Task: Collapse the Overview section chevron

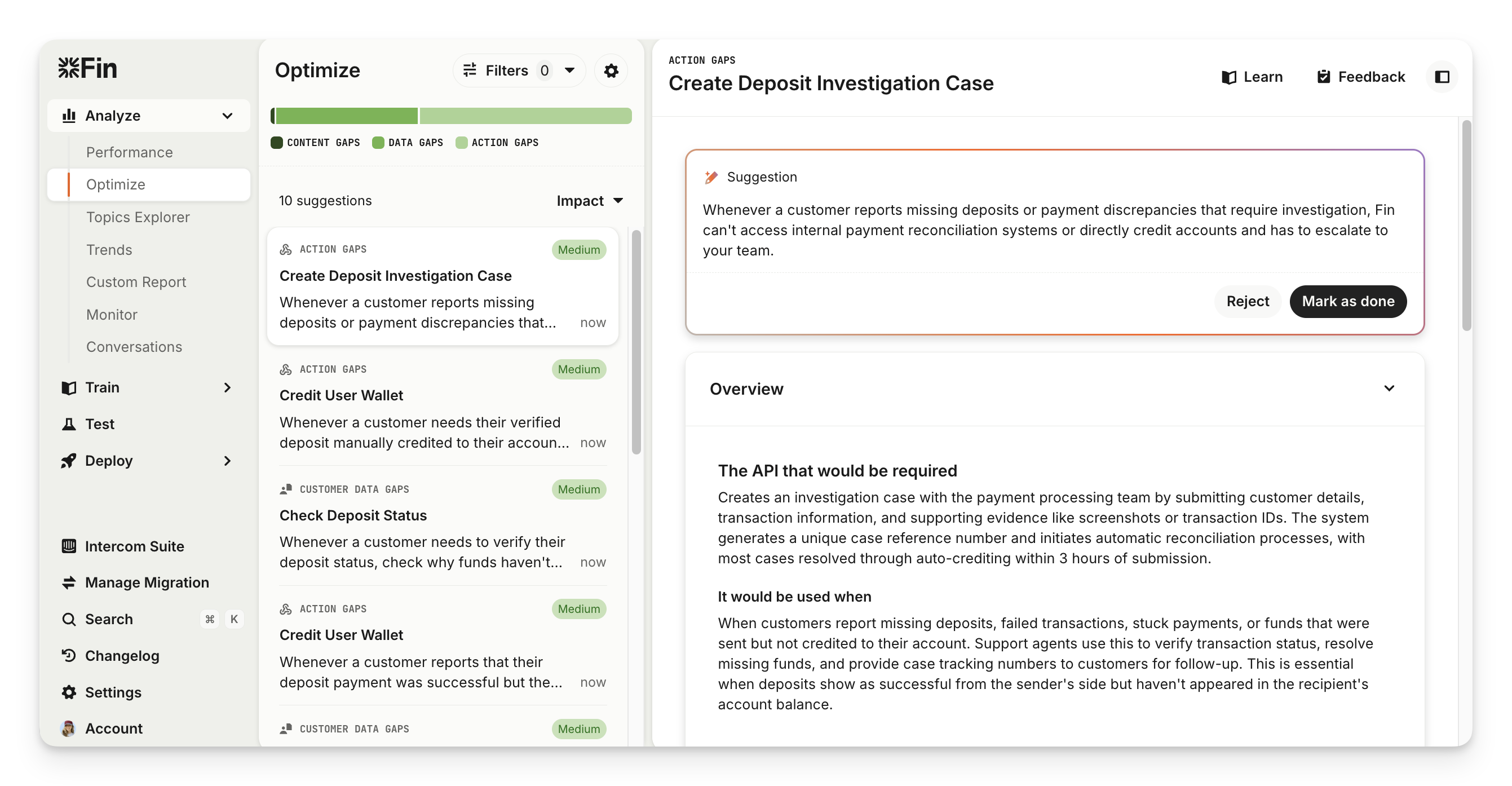Action: (x=1389, y=388)
